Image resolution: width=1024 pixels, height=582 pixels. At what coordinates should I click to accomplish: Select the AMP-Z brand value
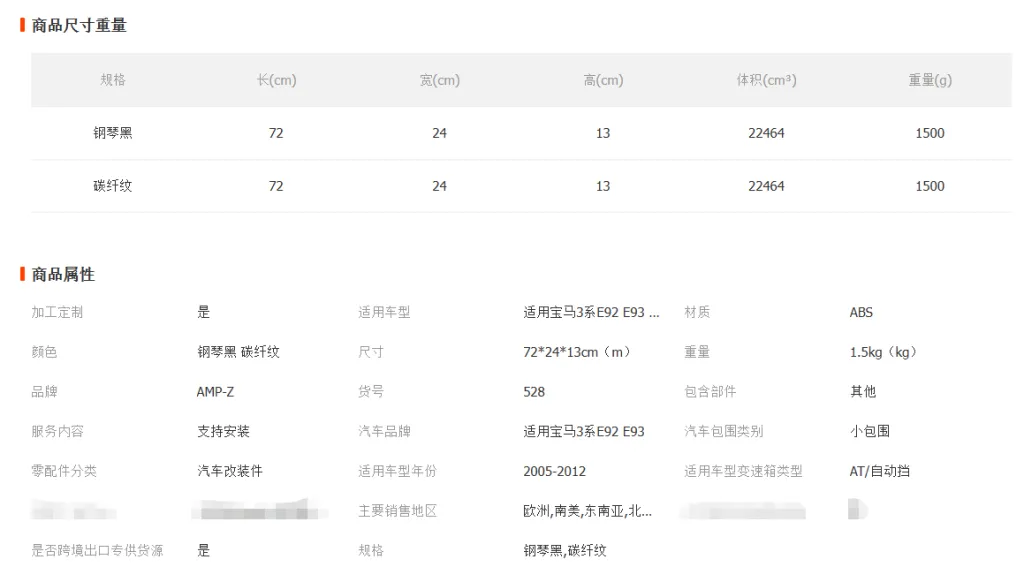click(x=215, y=392)
